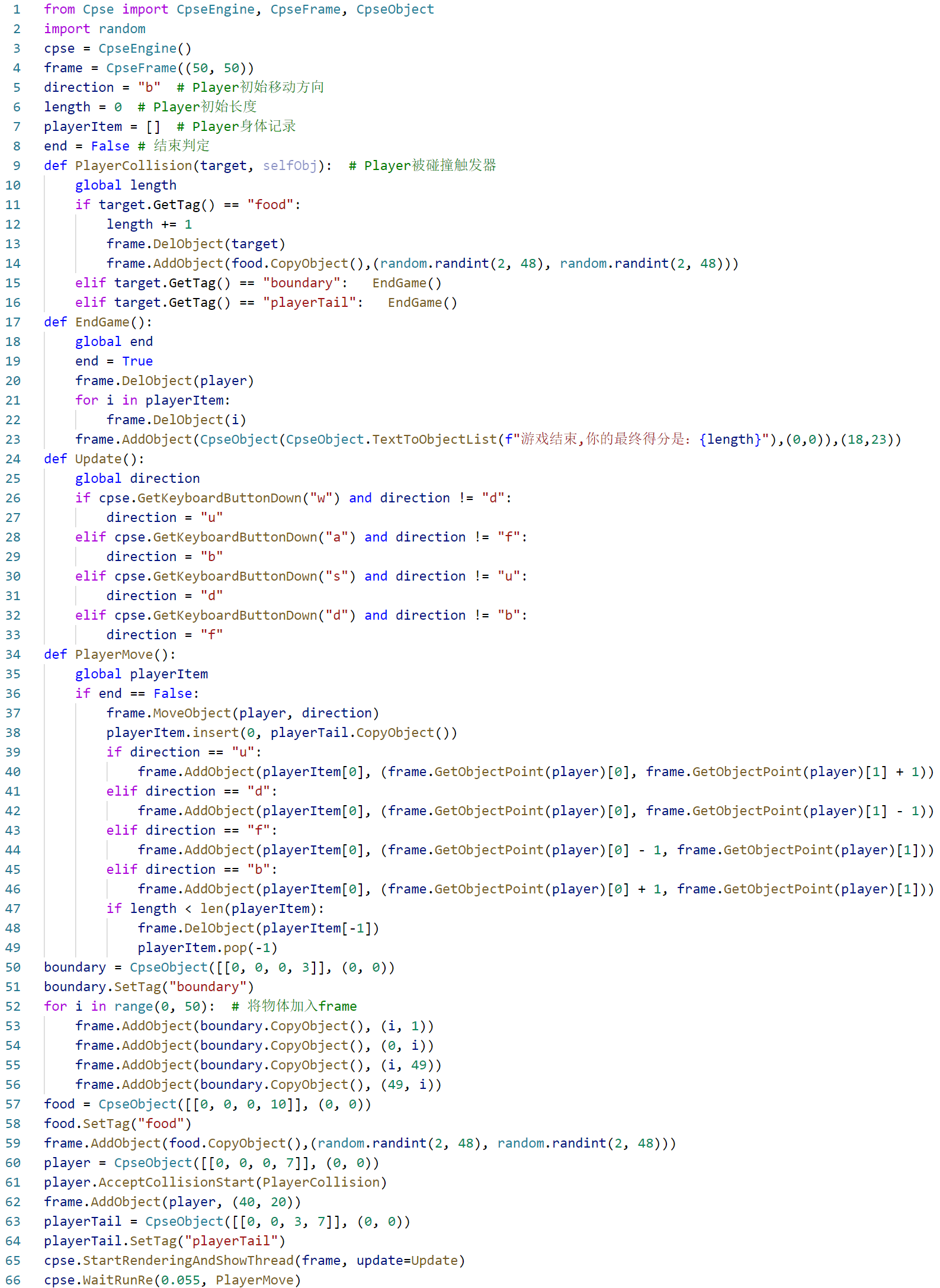Screen dimensions: 940x1288
Task: Click "if length < len(playerItem):" on line 47
Action: (216, 909)
